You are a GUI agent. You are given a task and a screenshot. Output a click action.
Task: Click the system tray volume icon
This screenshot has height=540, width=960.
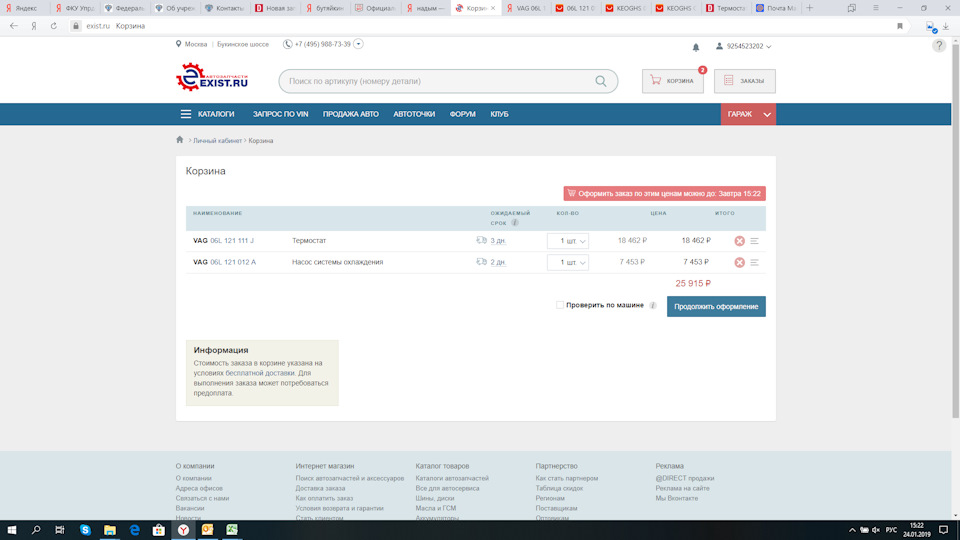(x=876, y=530)
